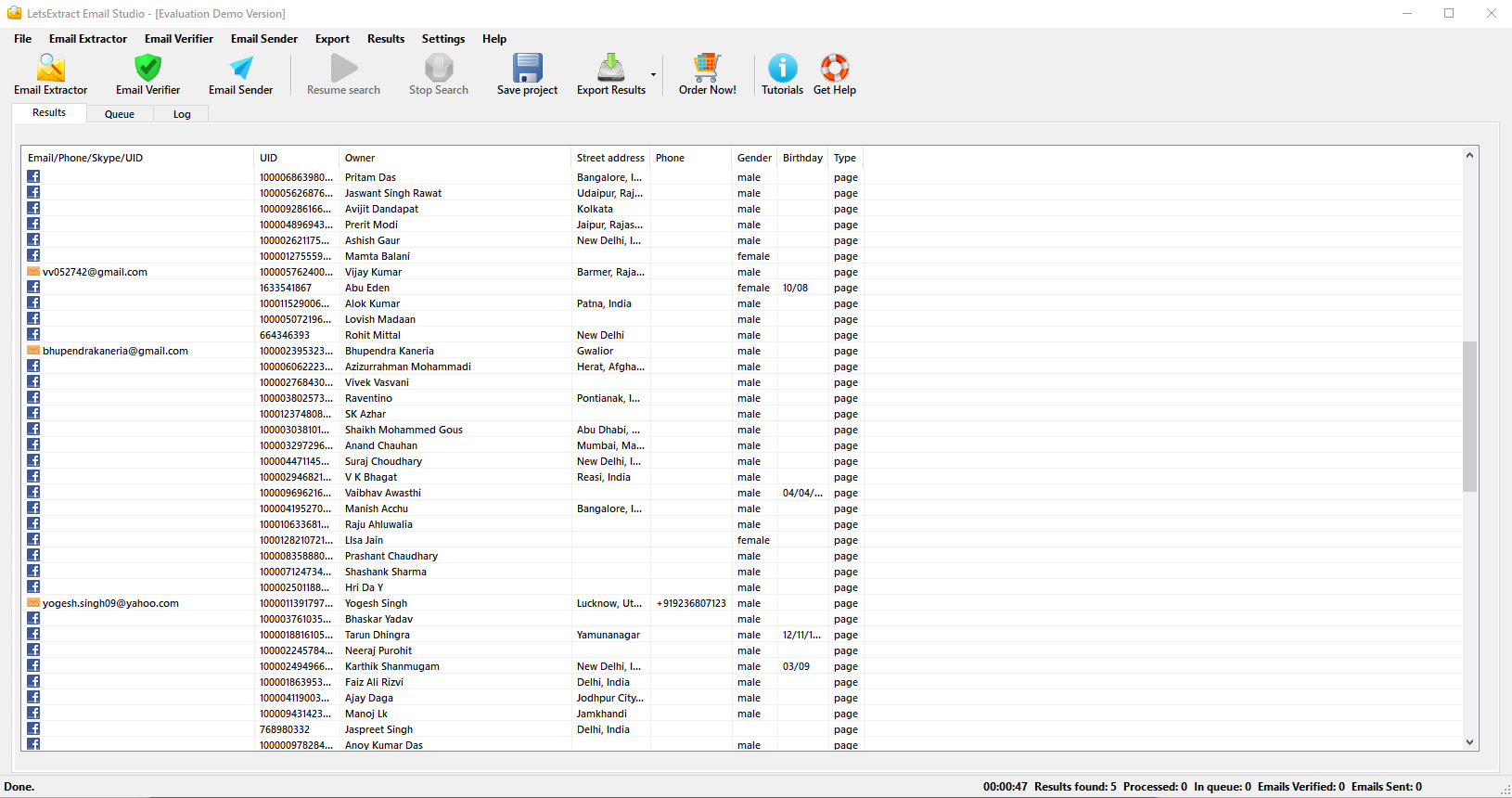
Task: Switch to the Queue tab
Action: pos(120,114)
